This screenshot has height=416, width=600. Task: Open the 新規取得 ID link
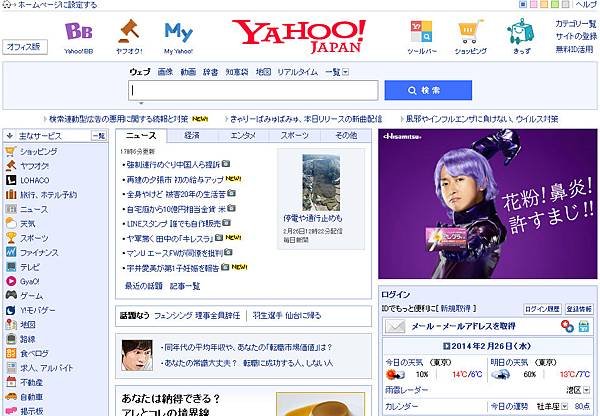pos(455,308)
